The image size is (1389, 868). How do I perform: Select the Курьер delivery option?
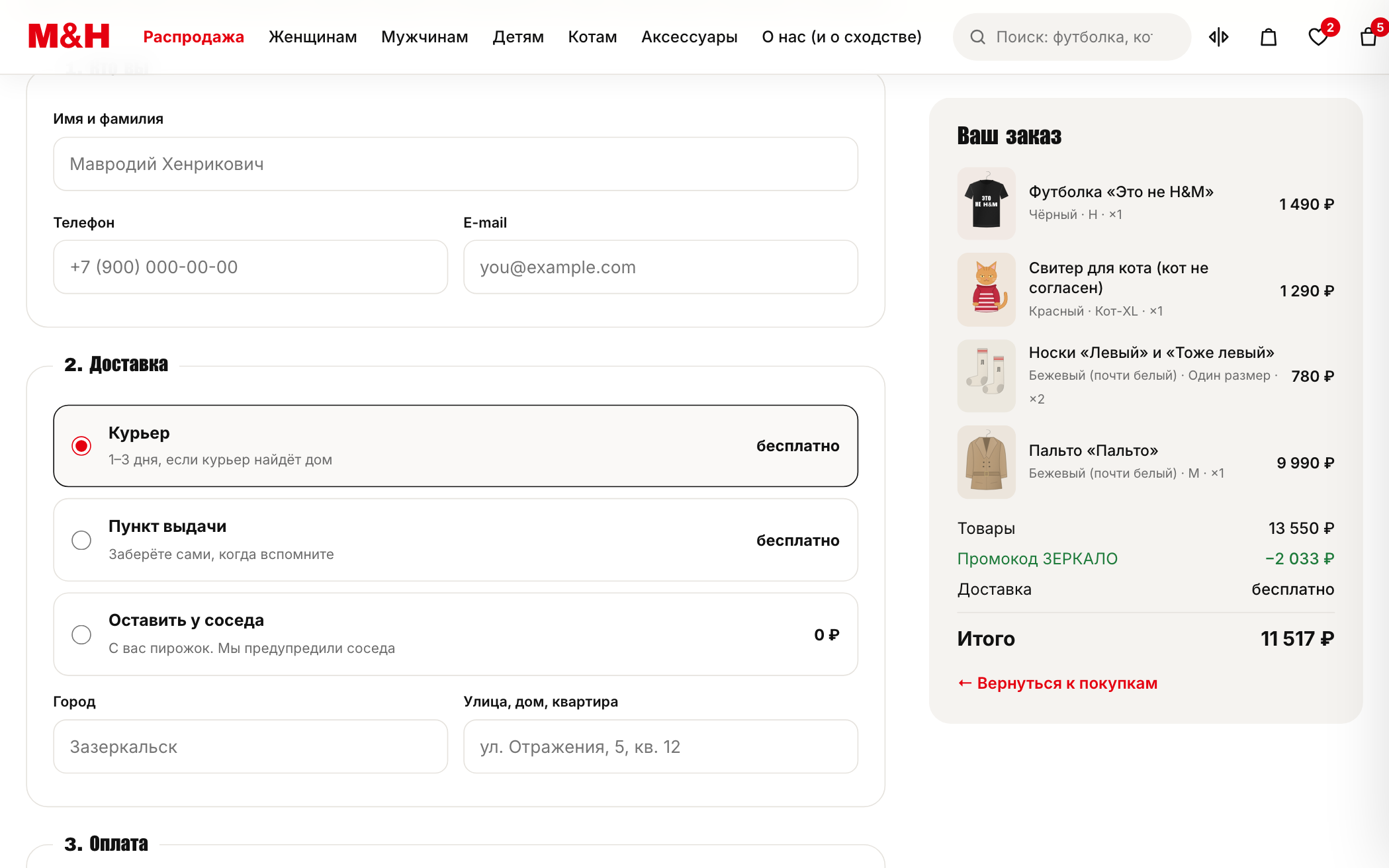(x=455, y=446)
